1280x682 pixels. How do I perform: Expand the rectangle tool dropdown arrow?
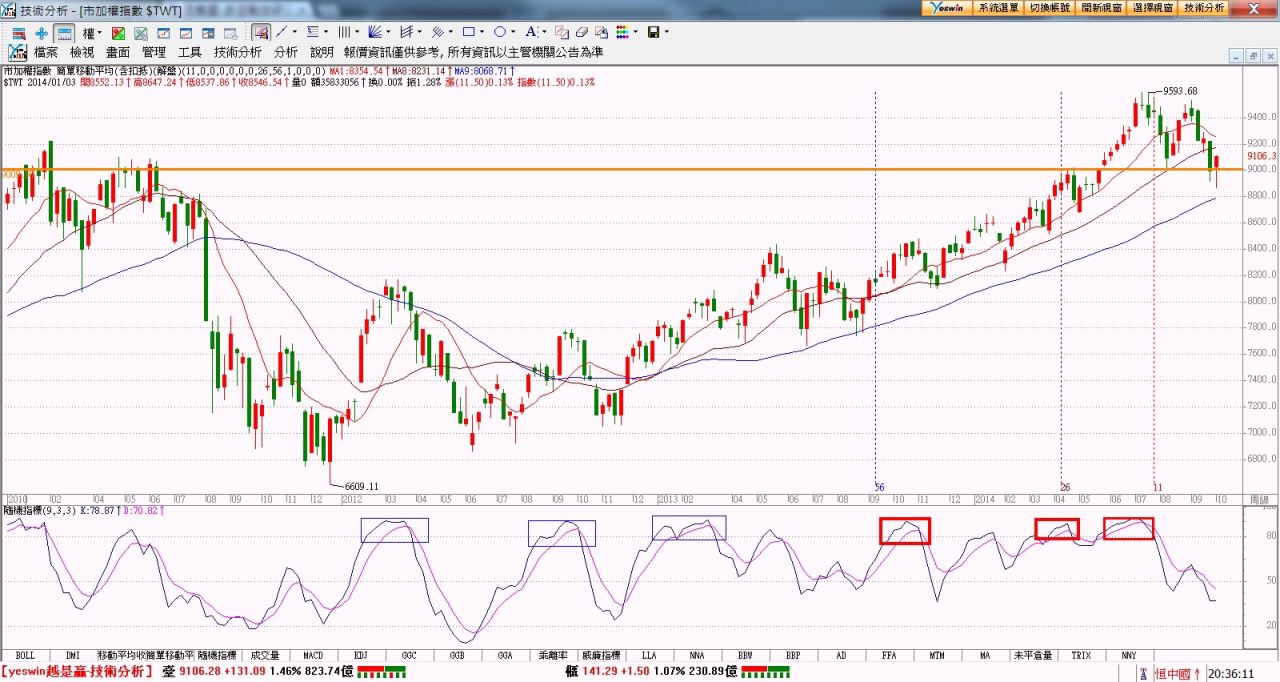pos(482,32)
